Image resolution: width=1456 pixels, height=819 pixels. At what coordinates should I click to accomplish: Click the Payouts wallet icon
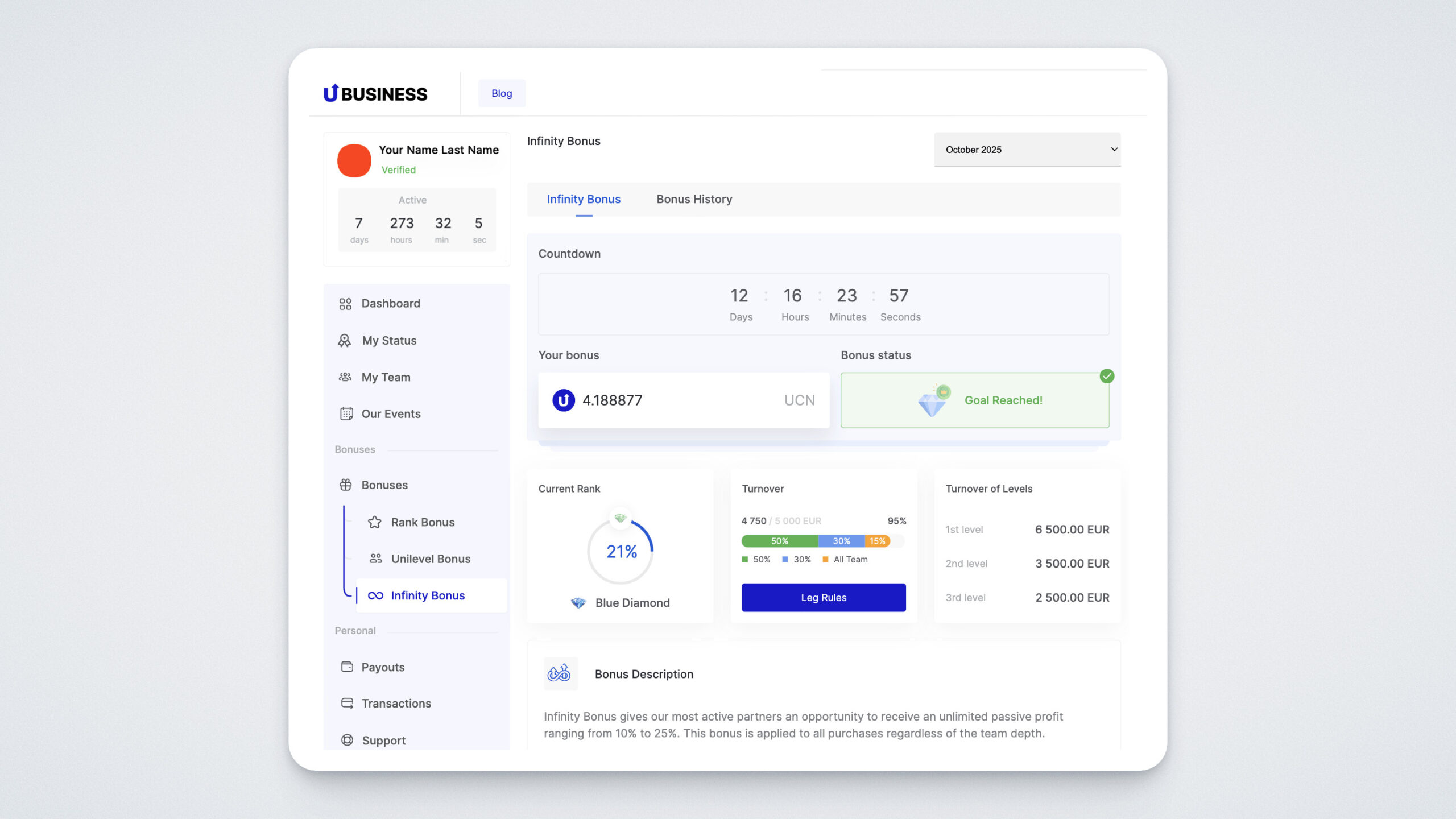[x=347, y=667]
